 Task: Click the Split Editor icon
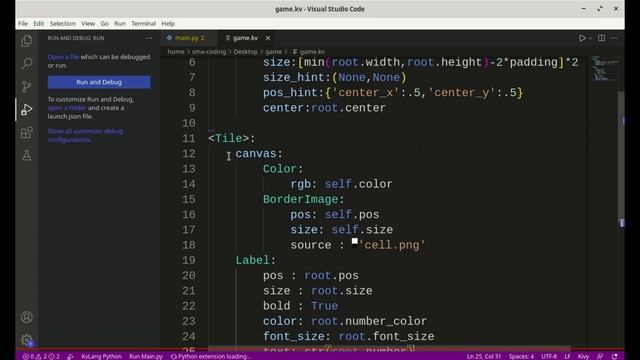601,38
